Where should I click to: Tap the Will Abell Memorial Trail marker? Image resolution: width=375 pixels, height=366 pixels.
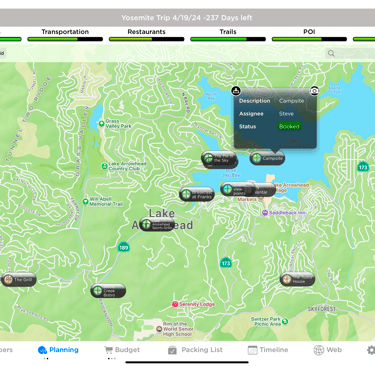click(85, 201)
